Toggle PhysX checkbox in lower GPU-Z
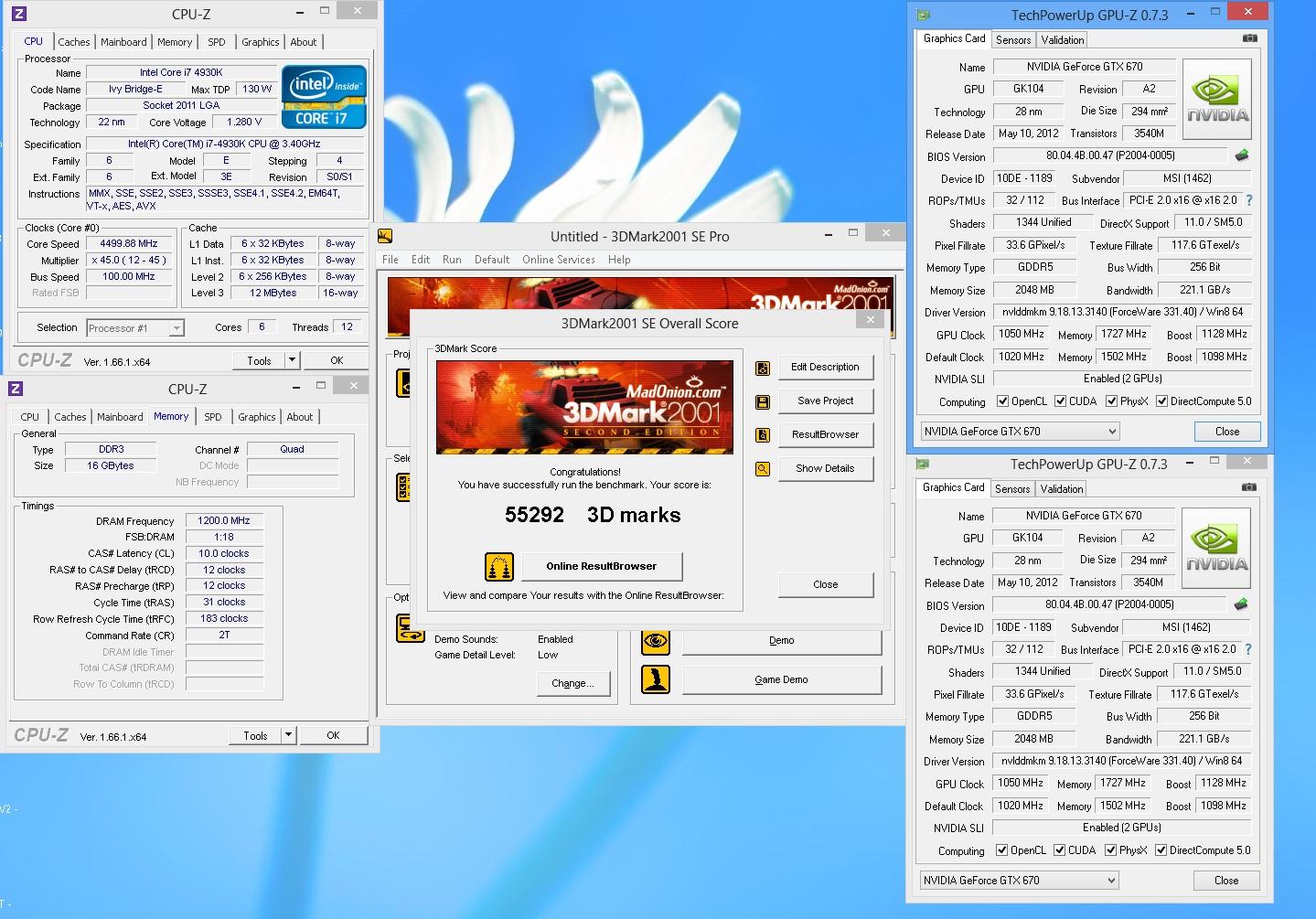Image resolution: width=1316 pixels, height=919 pixels. tap(1111, 850)
